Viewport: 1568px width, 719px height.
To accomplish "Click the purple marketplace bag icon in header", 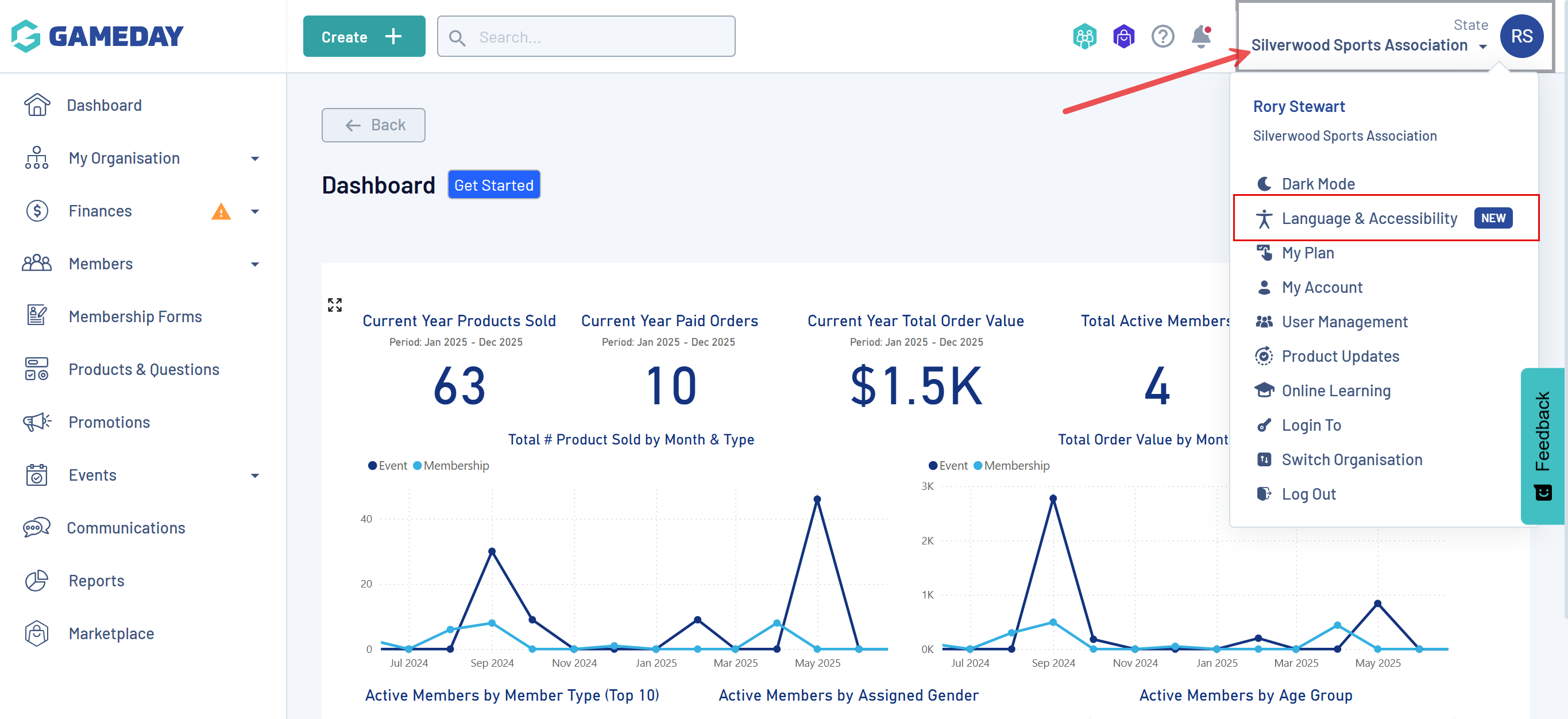I will point(1123,37).
